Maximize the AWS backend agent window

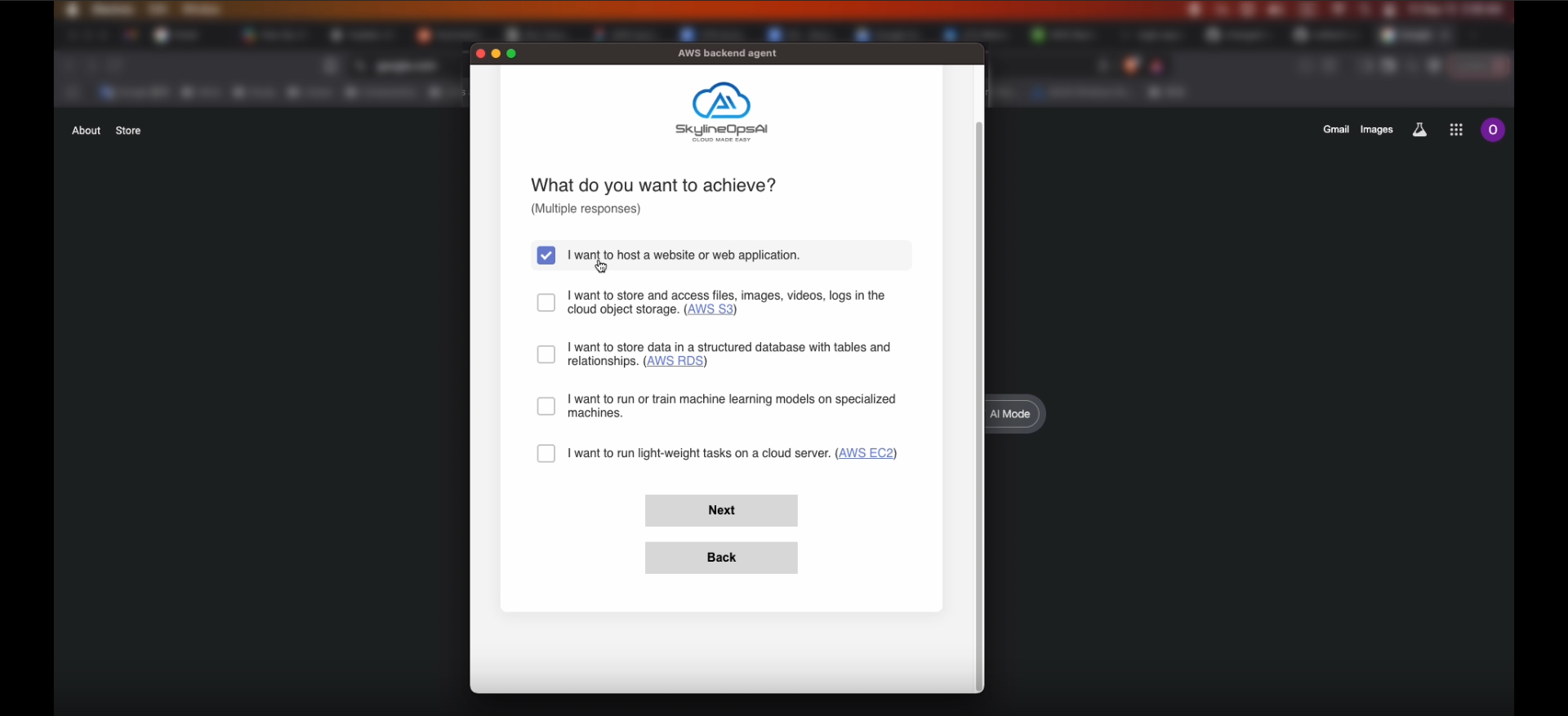click(x=512, y=54)
